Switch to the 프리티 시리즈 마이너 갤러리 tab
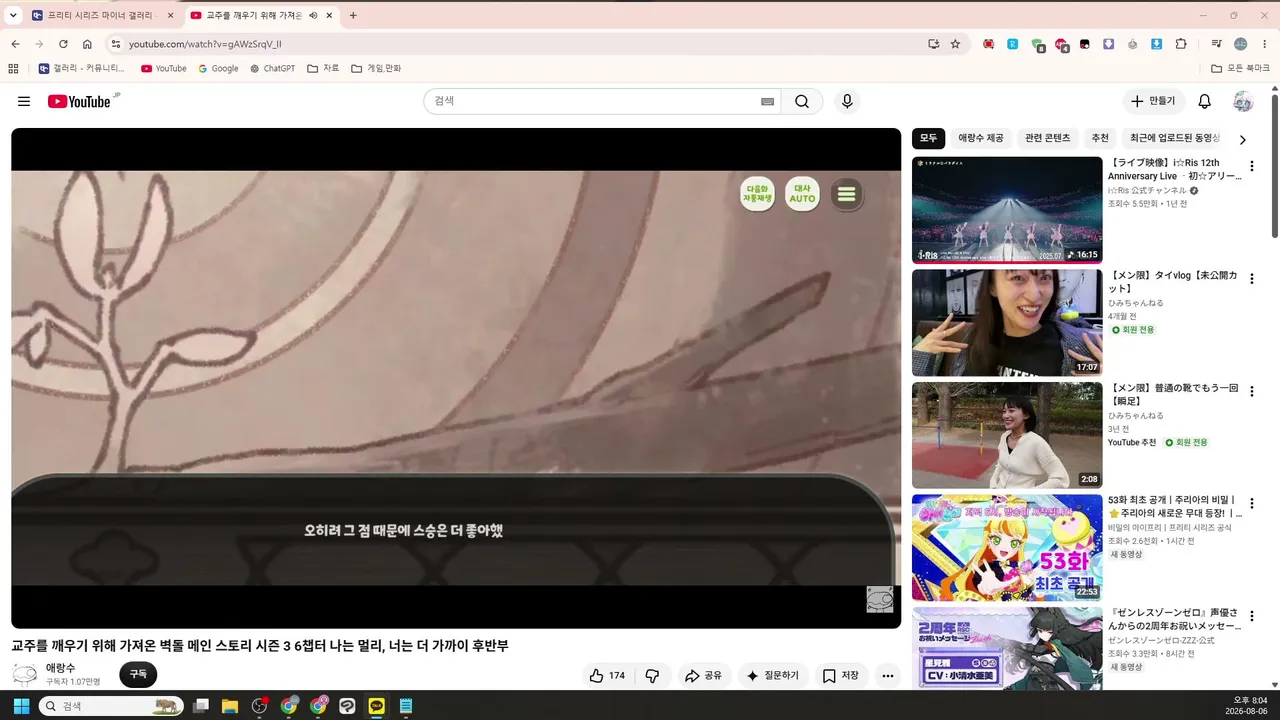The width and height of the screenshot is (1280, 720). pyautogui.click(x=102, y=15)
